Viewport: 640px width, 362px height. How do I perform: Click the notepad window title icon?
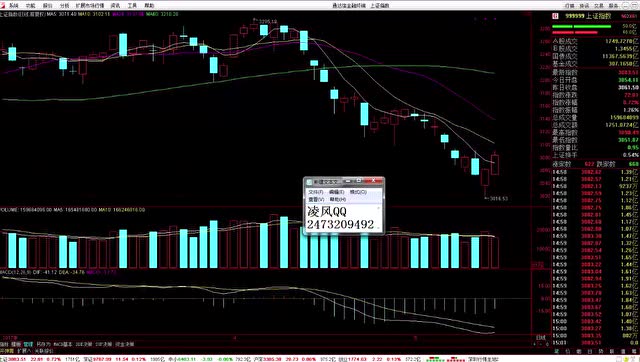pyautogui.click(x=309, y=181)
